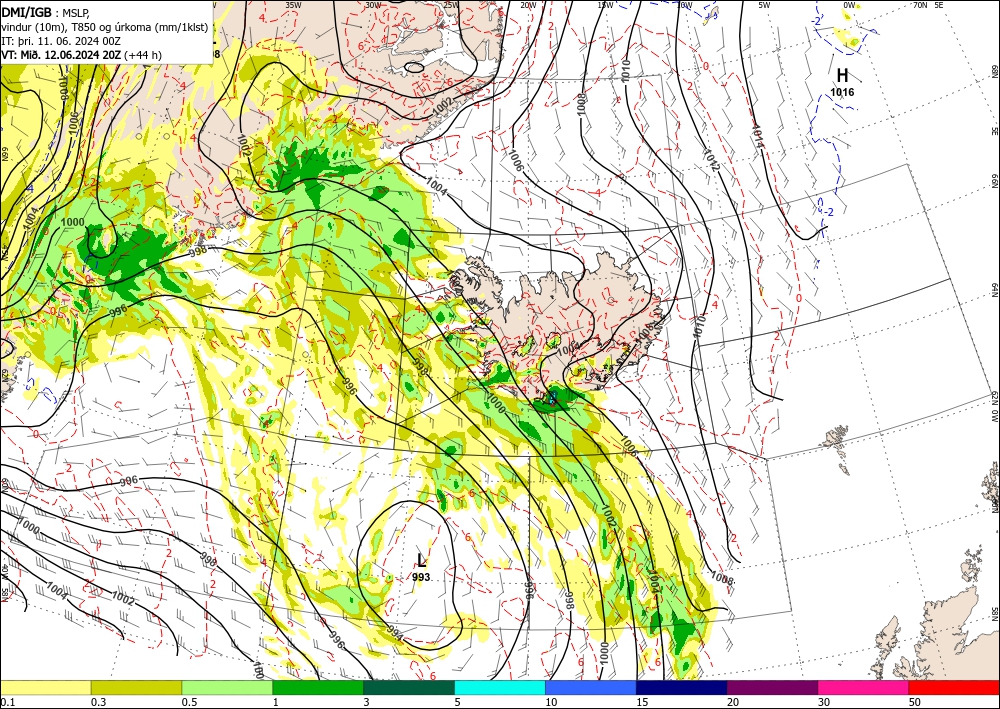Click the olive 0.3–0.5 legend swatch
1000x709 pixels.
tap(136, 687)
